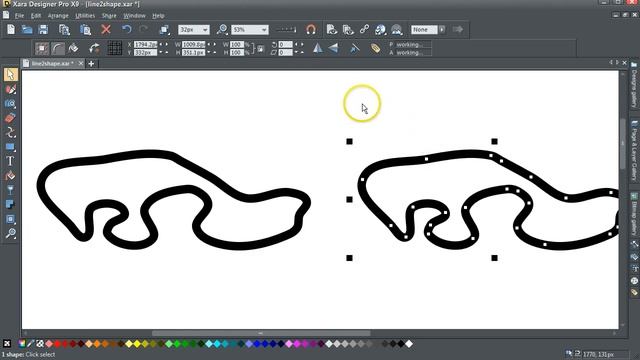Viewport: 640px width, 360px height.
Task: Delete selection with red X
Action: pyautogui.click(x=106, y=29)
